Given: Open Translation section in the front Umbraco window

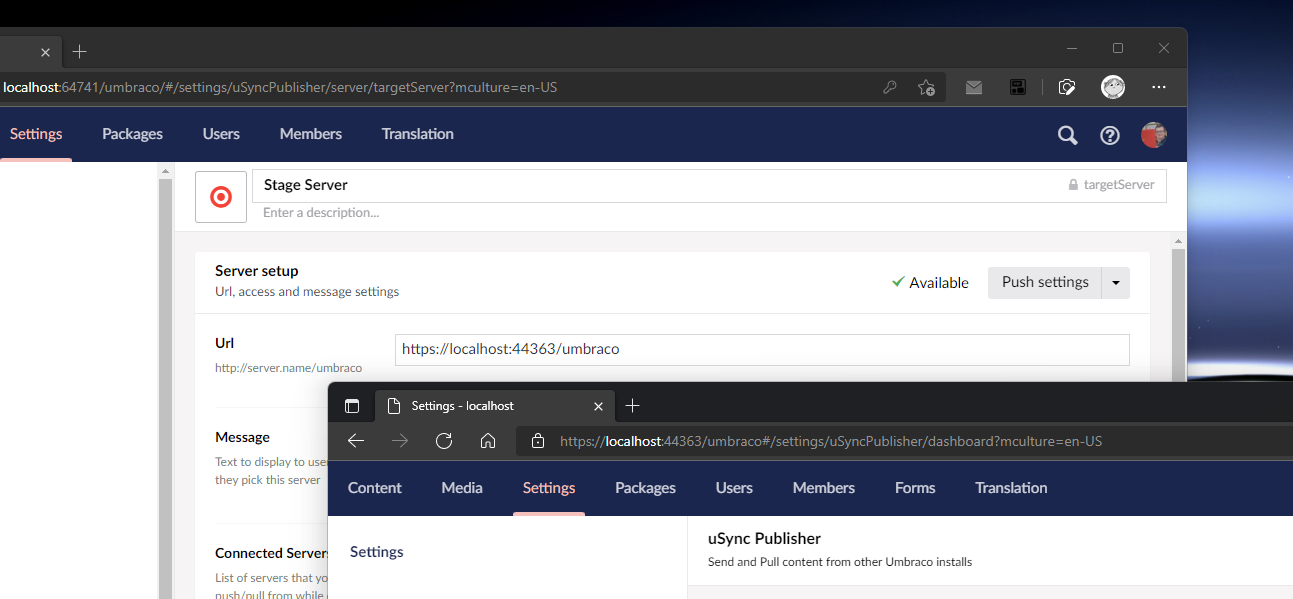Looking at the screenshot, I should click(1011, 488).
